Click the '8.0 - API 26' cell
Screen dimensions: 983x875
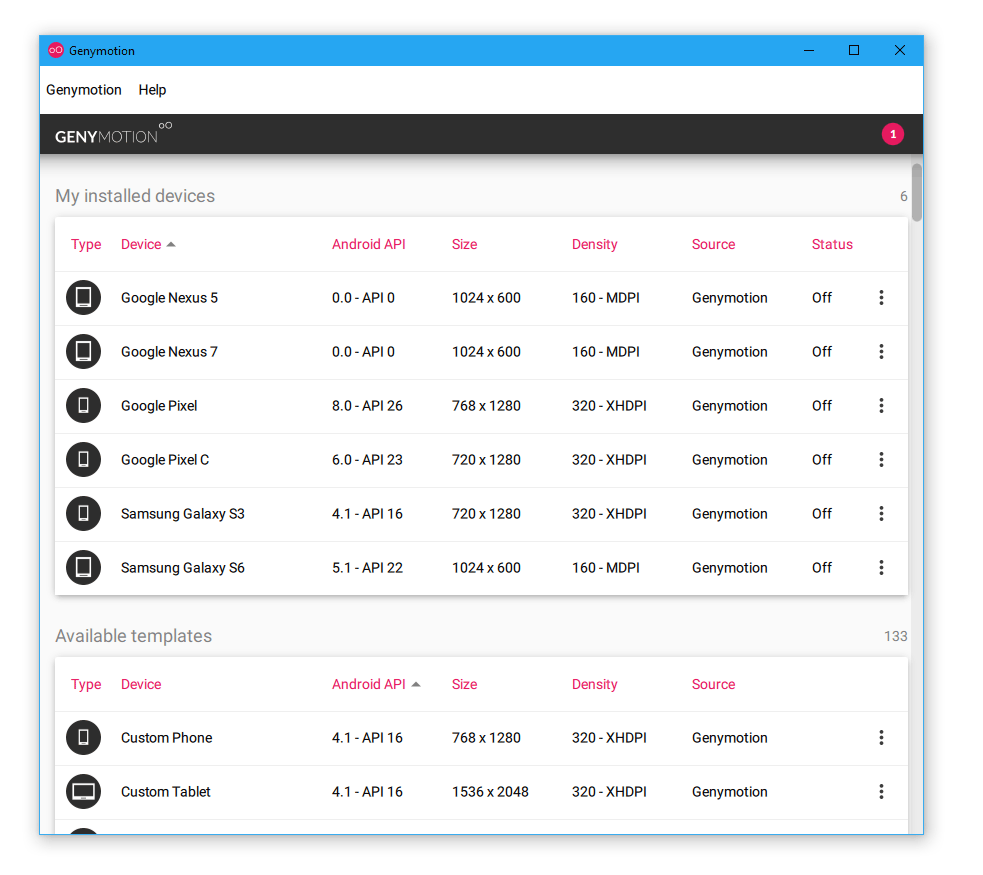tap(367, 406)
